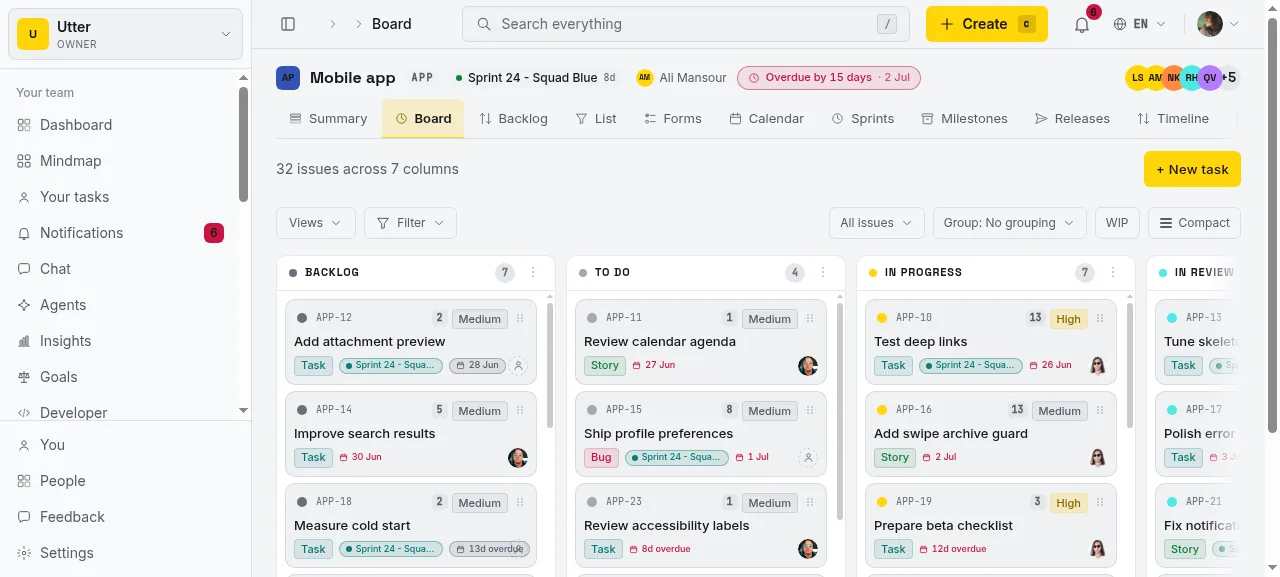Viewport: 1280px width, 577px height.
Task: Open Feedback in sidebar
Action: click(x=125, y=517)
